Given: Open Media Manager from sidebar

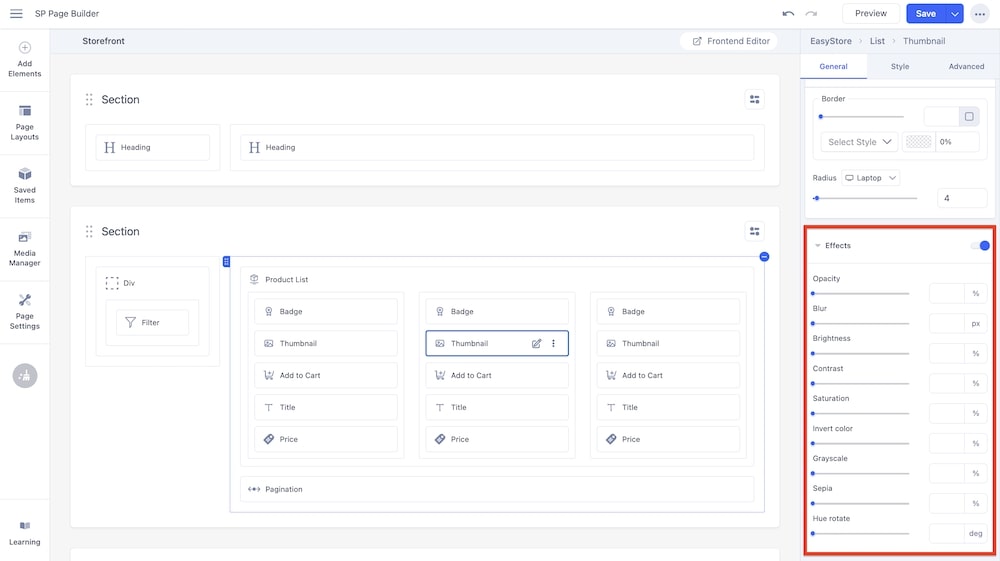Looking at the screenshot, I should pyautogui.click(x=24, y=249).
